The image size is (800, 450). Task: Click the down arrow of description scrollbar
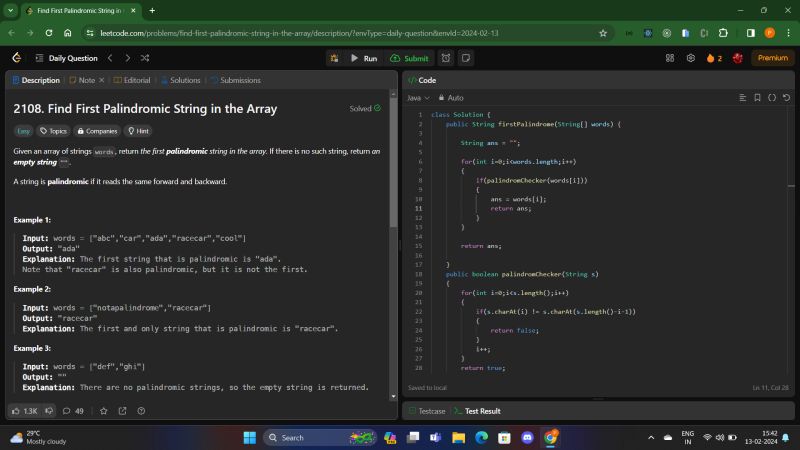[393, 396]
